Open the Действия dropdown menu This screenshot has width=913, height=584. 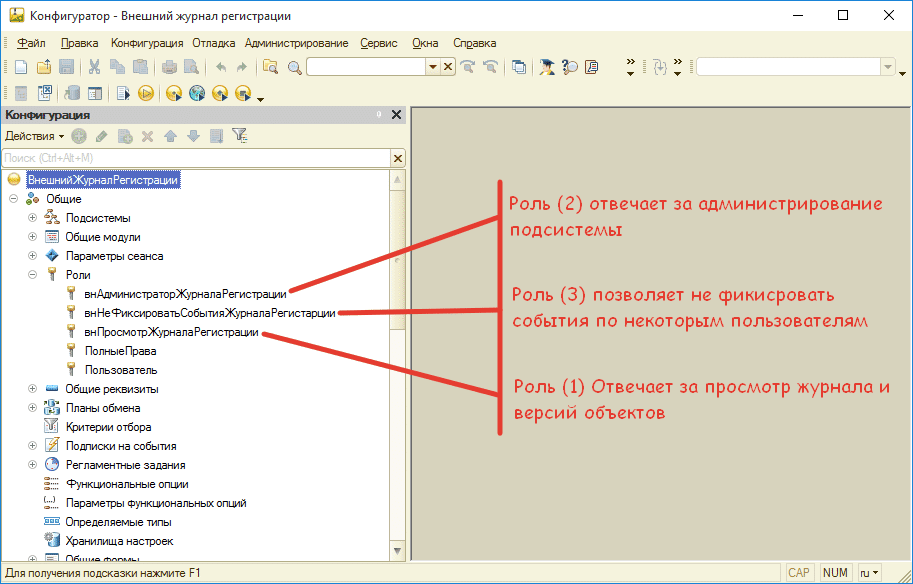(x=34, y=136)
